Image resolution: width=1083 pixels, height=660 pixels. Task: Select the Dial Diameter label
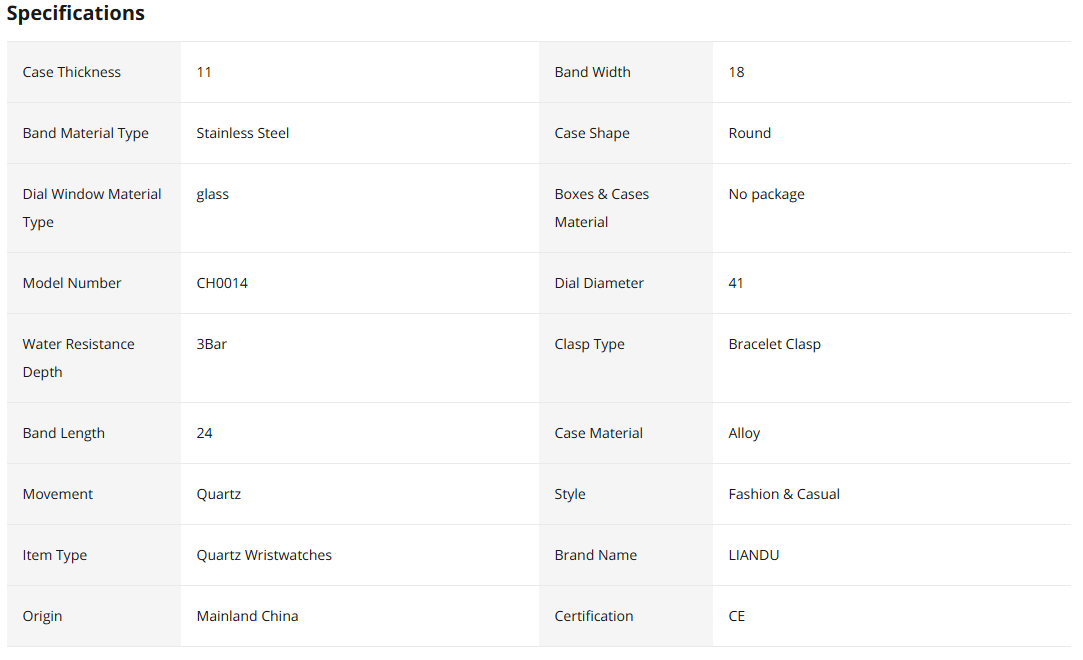pos(599,283)
